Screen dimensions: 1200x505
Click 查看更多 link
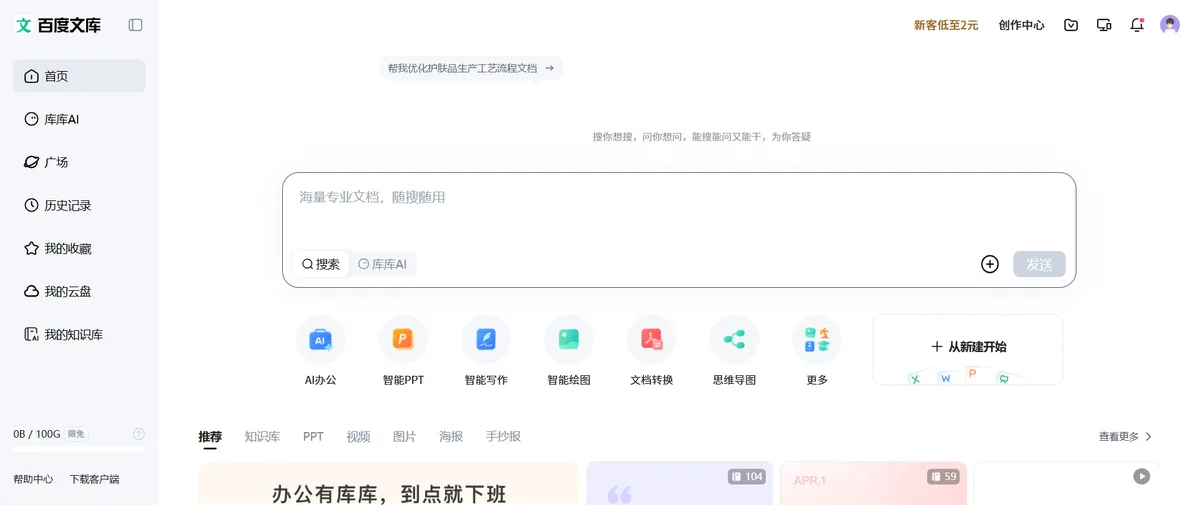[x=1125, y=437]
